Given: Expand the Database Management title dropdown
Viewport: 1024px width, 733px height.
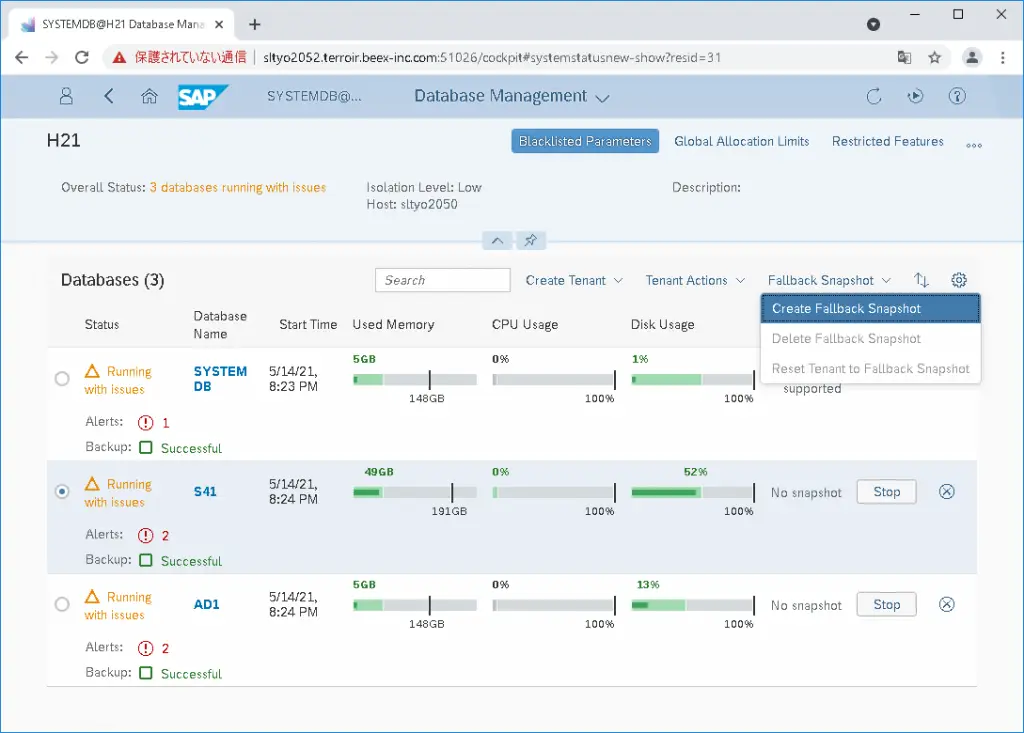Looking at the screenshot, I should [603, 97].
